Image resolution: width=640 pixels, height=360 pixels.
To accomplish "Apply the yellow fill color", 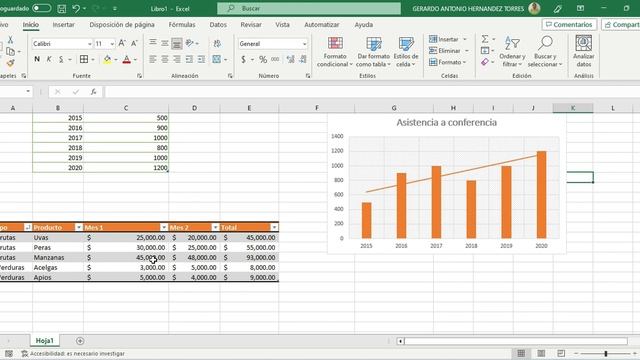I will point(107,60).
